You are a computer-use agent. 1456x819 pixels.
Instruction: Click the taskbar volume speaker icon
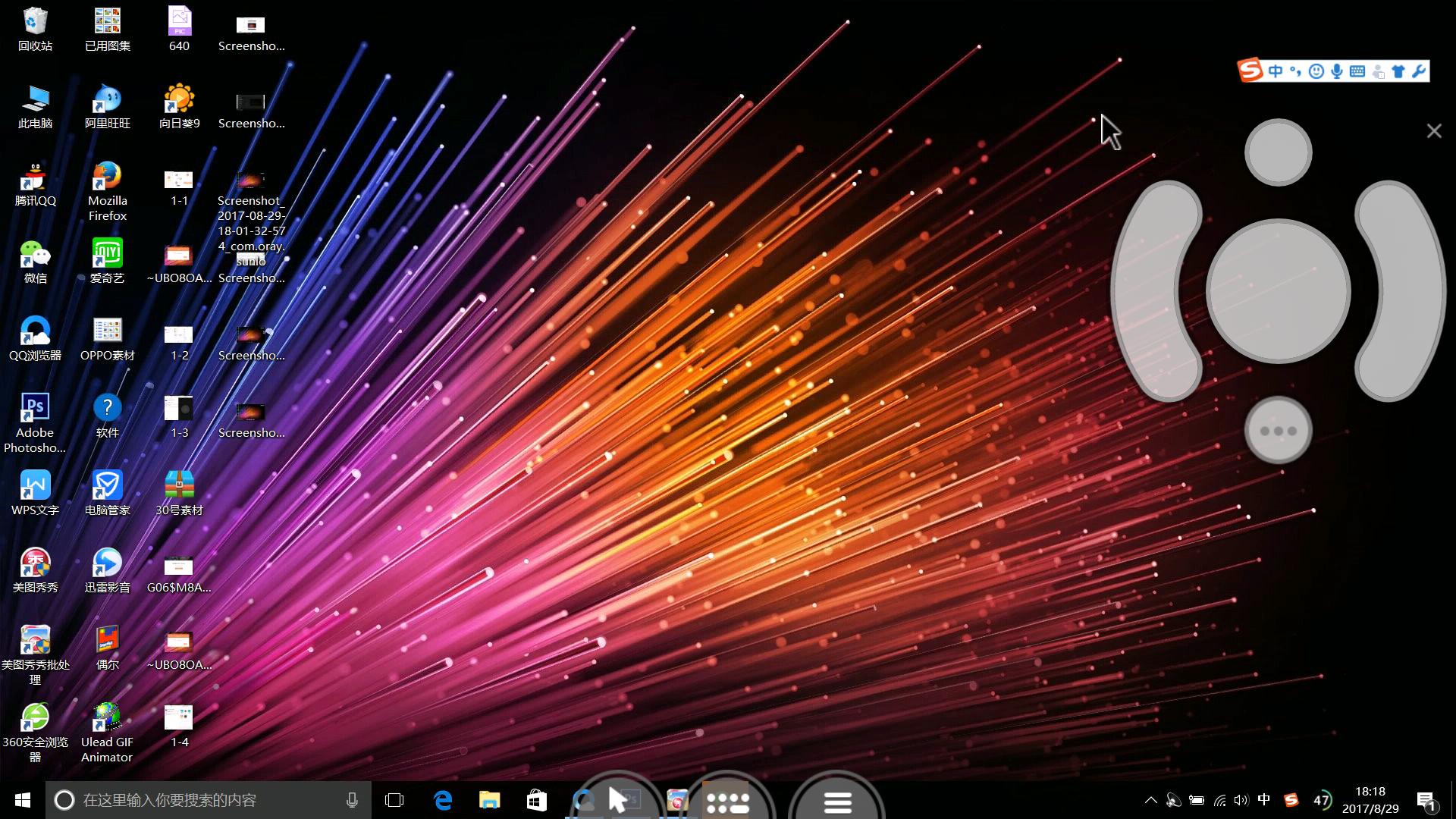click(x=1241, y=800)
